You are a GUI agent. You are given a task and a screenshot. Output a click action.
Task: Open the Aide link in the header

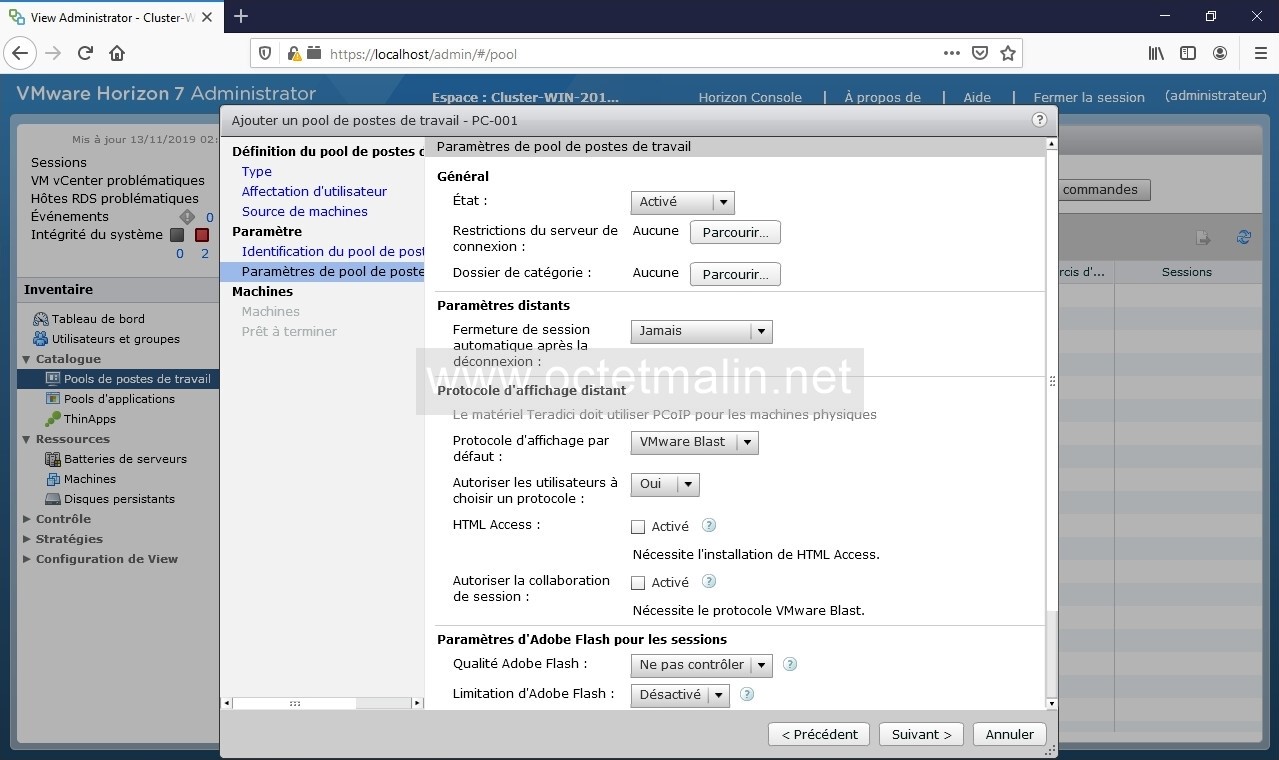tap(977, 97)
